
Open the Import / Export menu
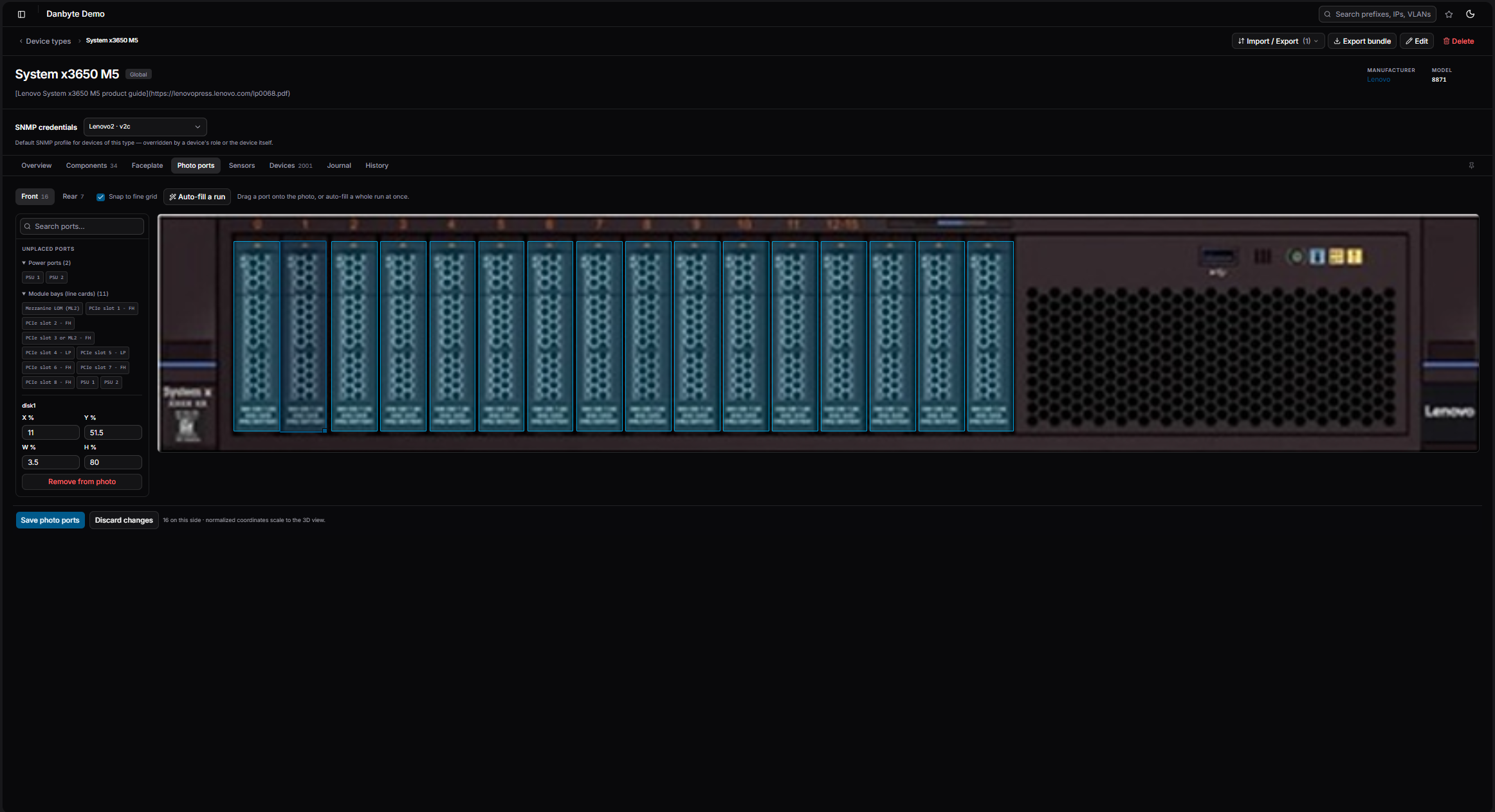(x=1278, y=41)
